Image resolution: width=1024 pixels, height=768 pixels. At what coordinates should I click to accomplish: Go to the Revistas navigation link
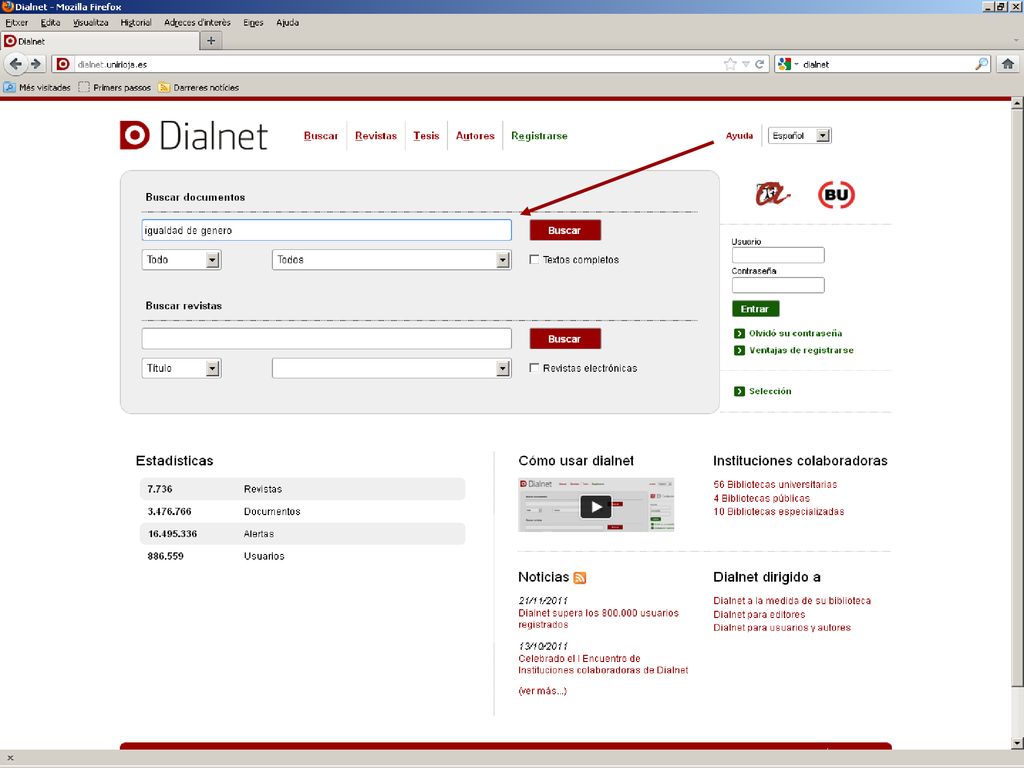376,136
